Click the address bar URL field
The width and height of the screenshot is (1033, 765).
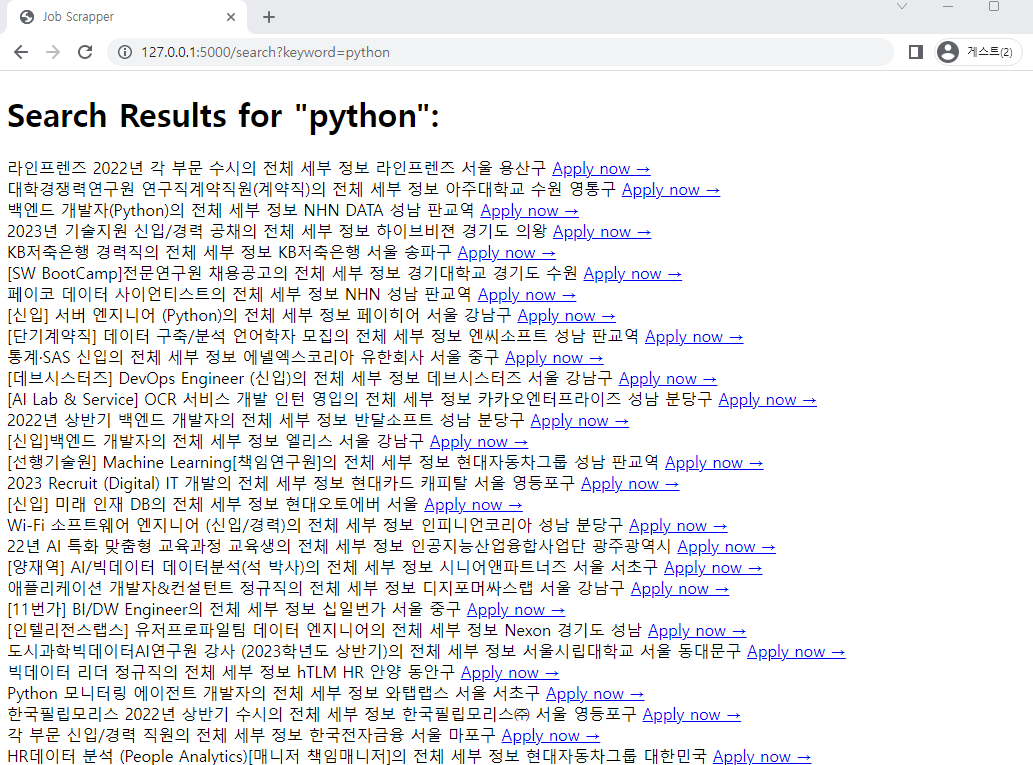(501, 52)
